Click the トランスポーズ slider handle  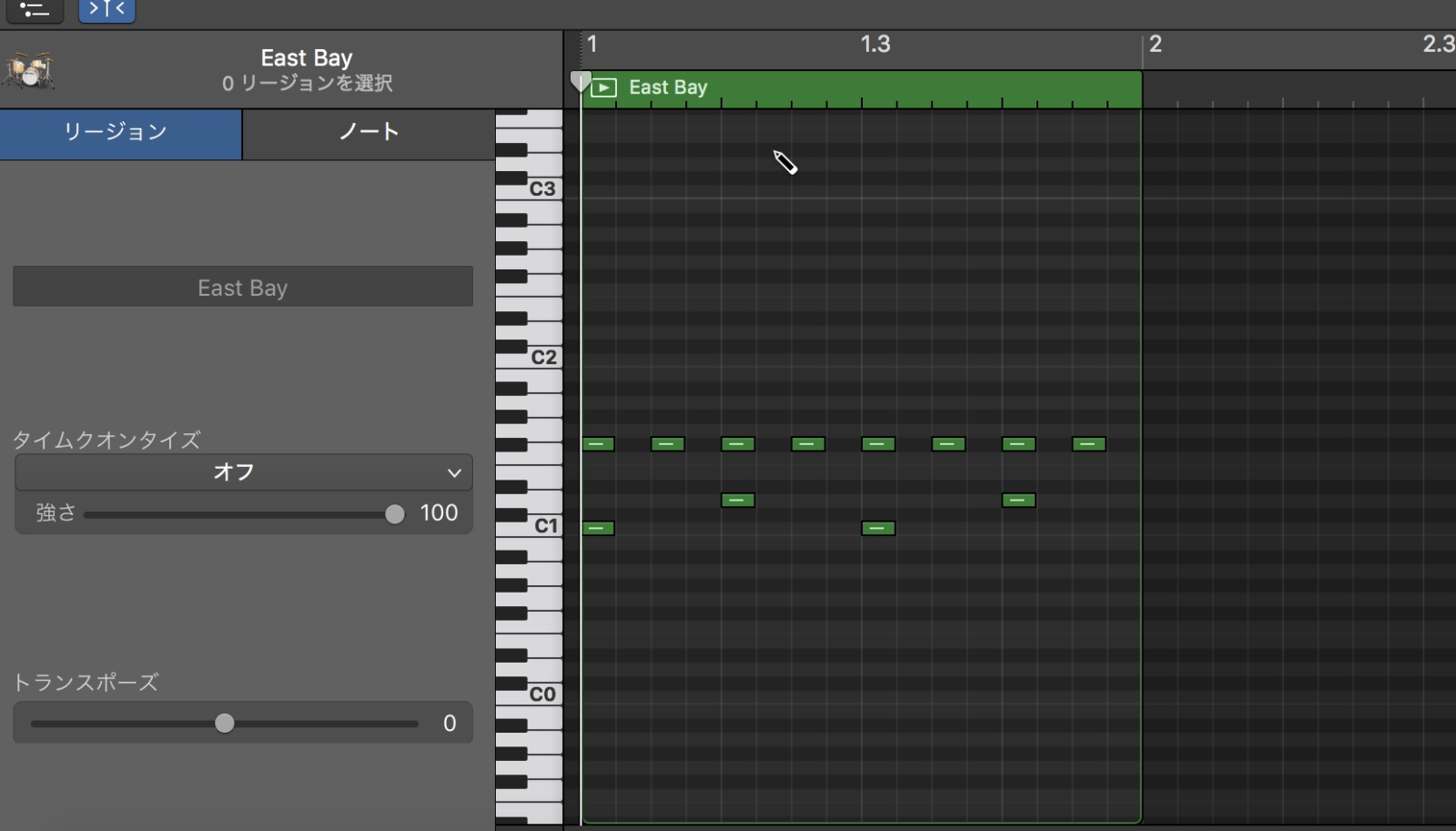[x=224, y=723]
